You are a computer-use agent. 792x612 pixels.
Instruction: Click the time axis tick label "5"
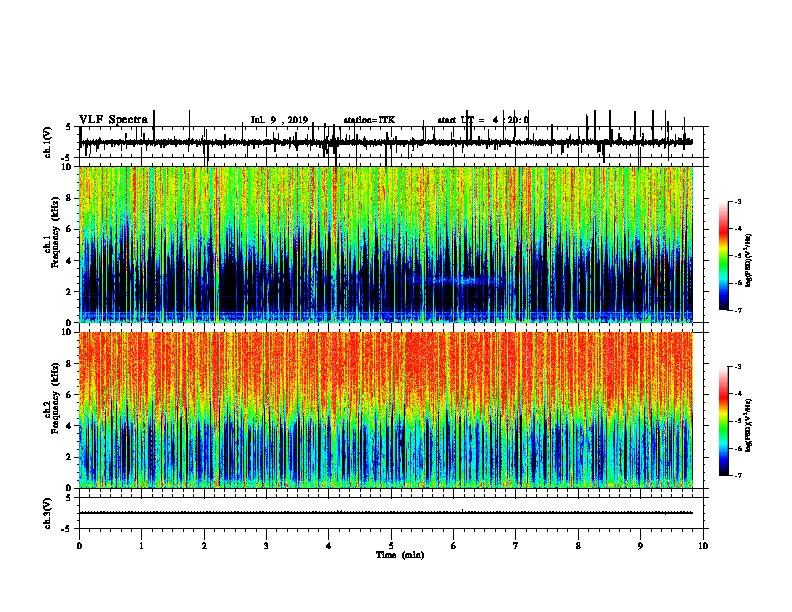click(x=391, y=546)
